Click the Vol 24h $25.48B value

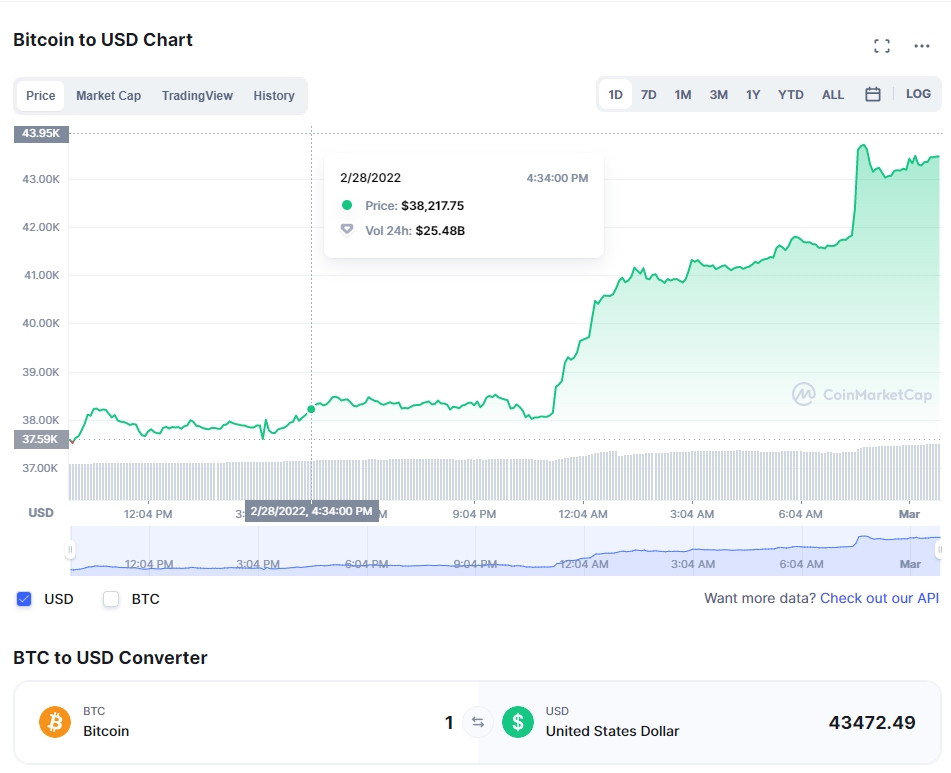[440, 230]
